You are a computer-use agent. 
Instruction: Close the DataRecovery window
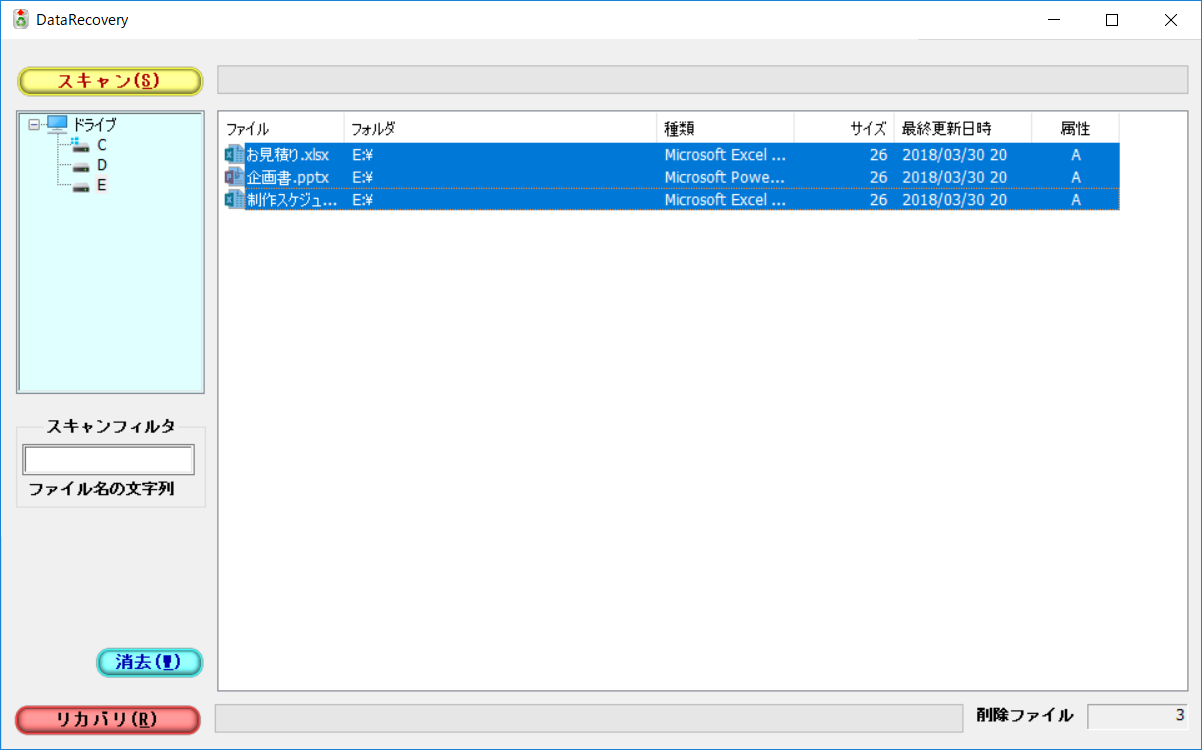[x=1171, y=20]
